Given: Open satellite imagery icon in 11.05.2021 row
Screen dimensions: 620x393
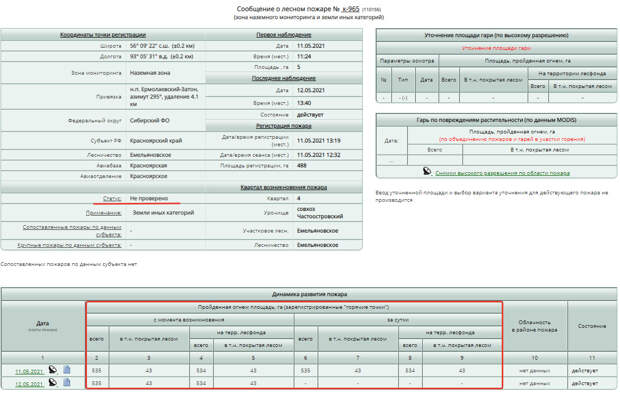Looking at the screenshot, I should coord(53,370).
